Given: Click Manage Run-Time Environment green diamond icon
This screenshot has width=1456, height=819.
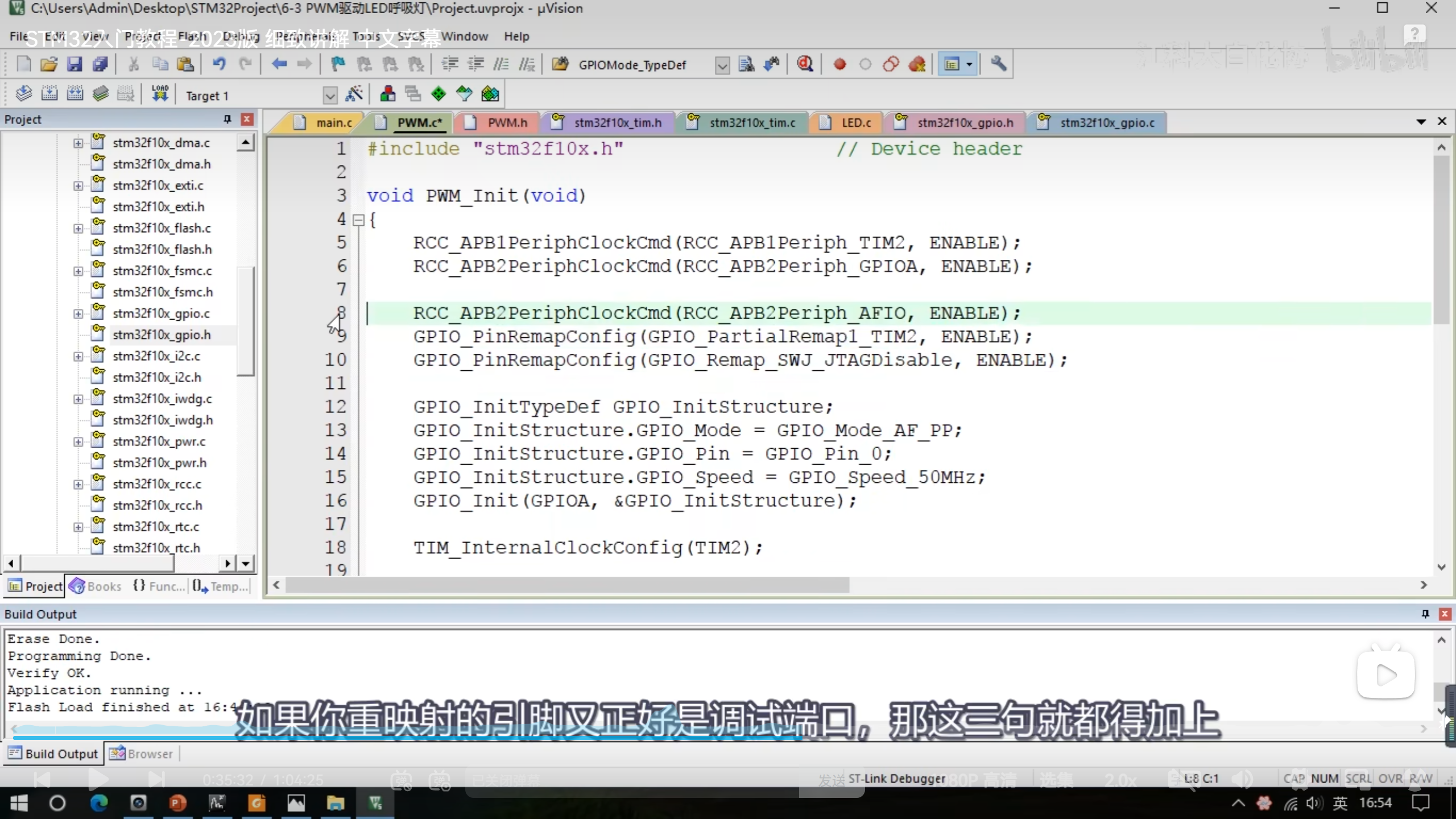Looking at the screenshot, I should click(x=439, y=94).
